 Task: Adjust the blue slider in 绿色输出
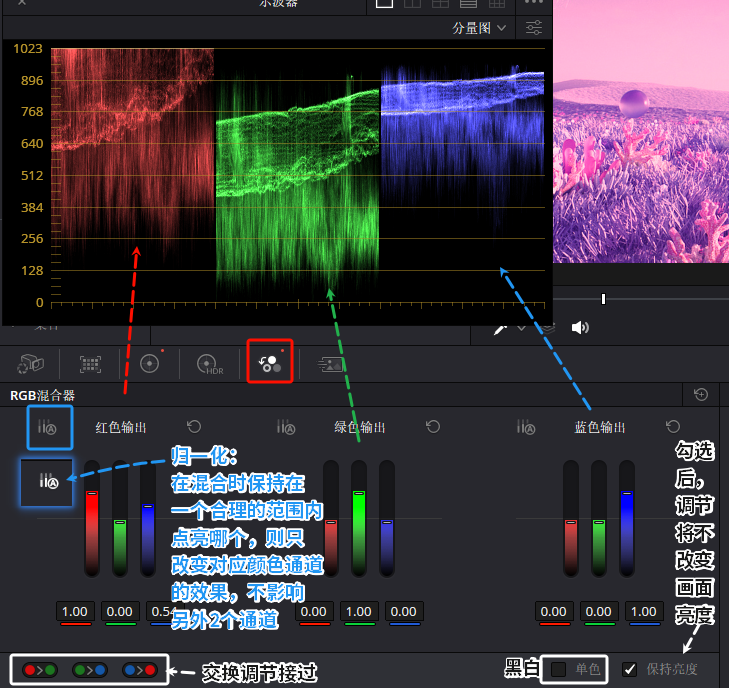coord(387,519)
